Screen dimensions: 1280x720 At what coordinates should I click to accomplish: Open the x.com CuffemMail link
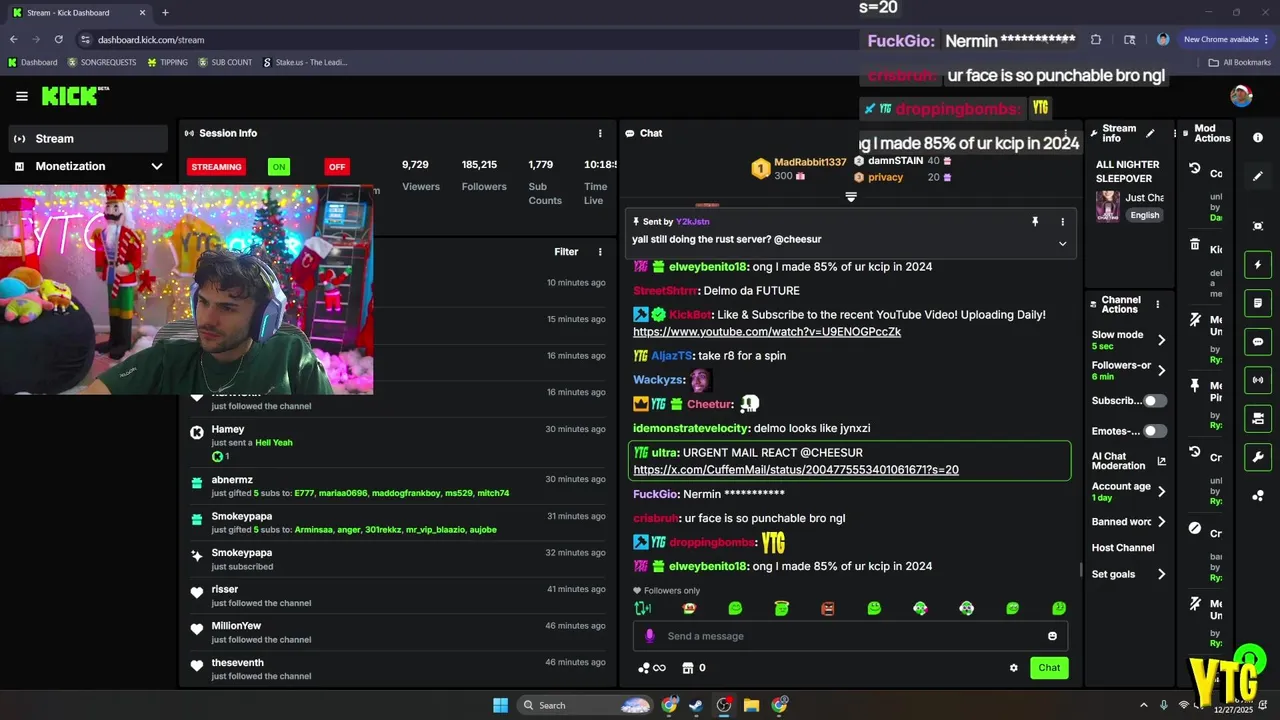[x=796, y=470]
